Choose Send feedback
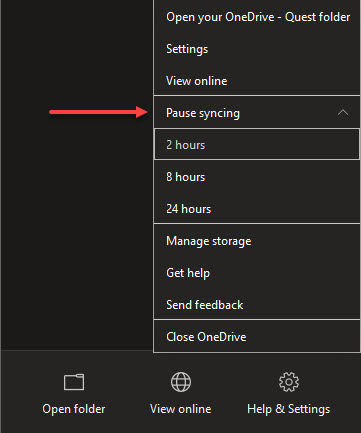 [257, 305]
